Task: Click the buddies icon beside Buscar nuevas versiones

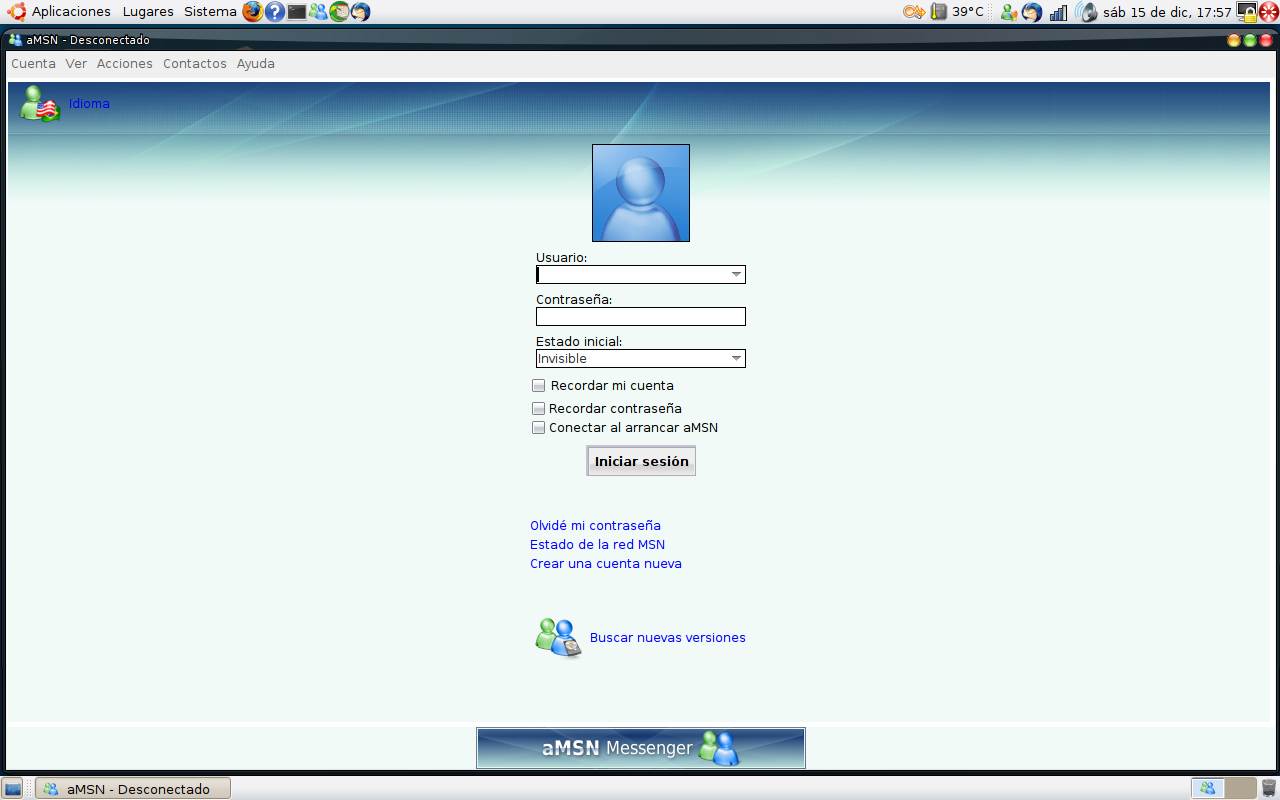Action: (x=558, y=638)
